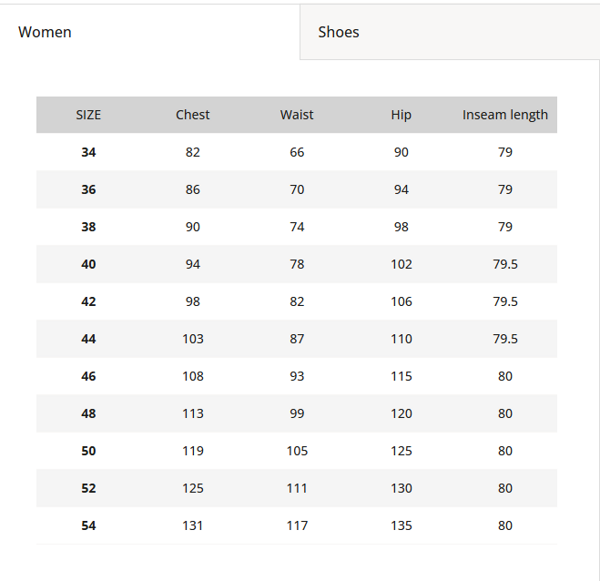Image resolution: width=600 pixels, height=581 pixels.
Task: Click the SIZE column header
Action: 88,115
